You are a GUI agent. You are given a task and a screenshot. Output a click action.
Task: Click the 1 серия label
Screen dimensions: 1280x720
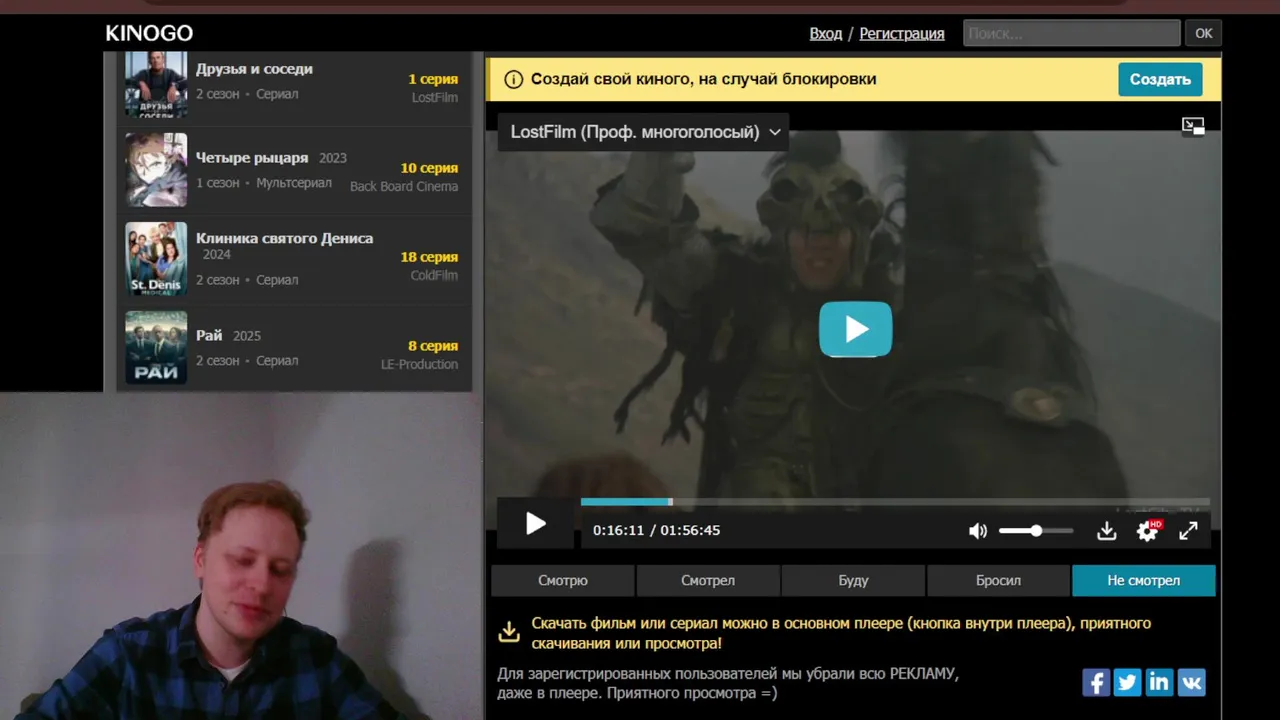[x=433, y=79]
